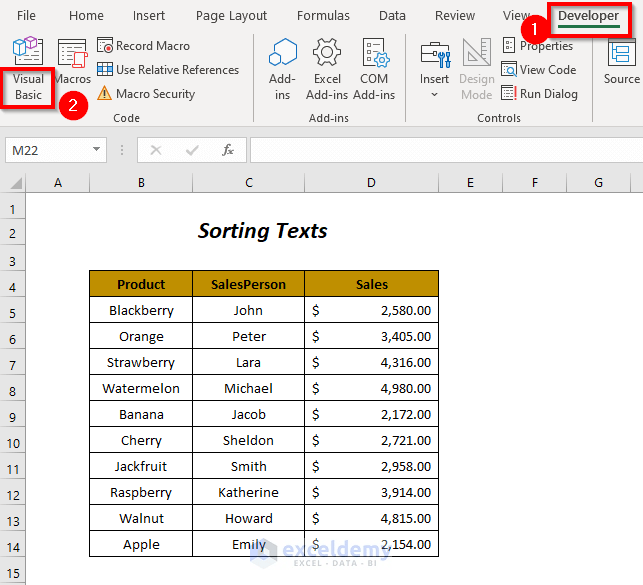Open the Macros dialog

coord(73,61)
